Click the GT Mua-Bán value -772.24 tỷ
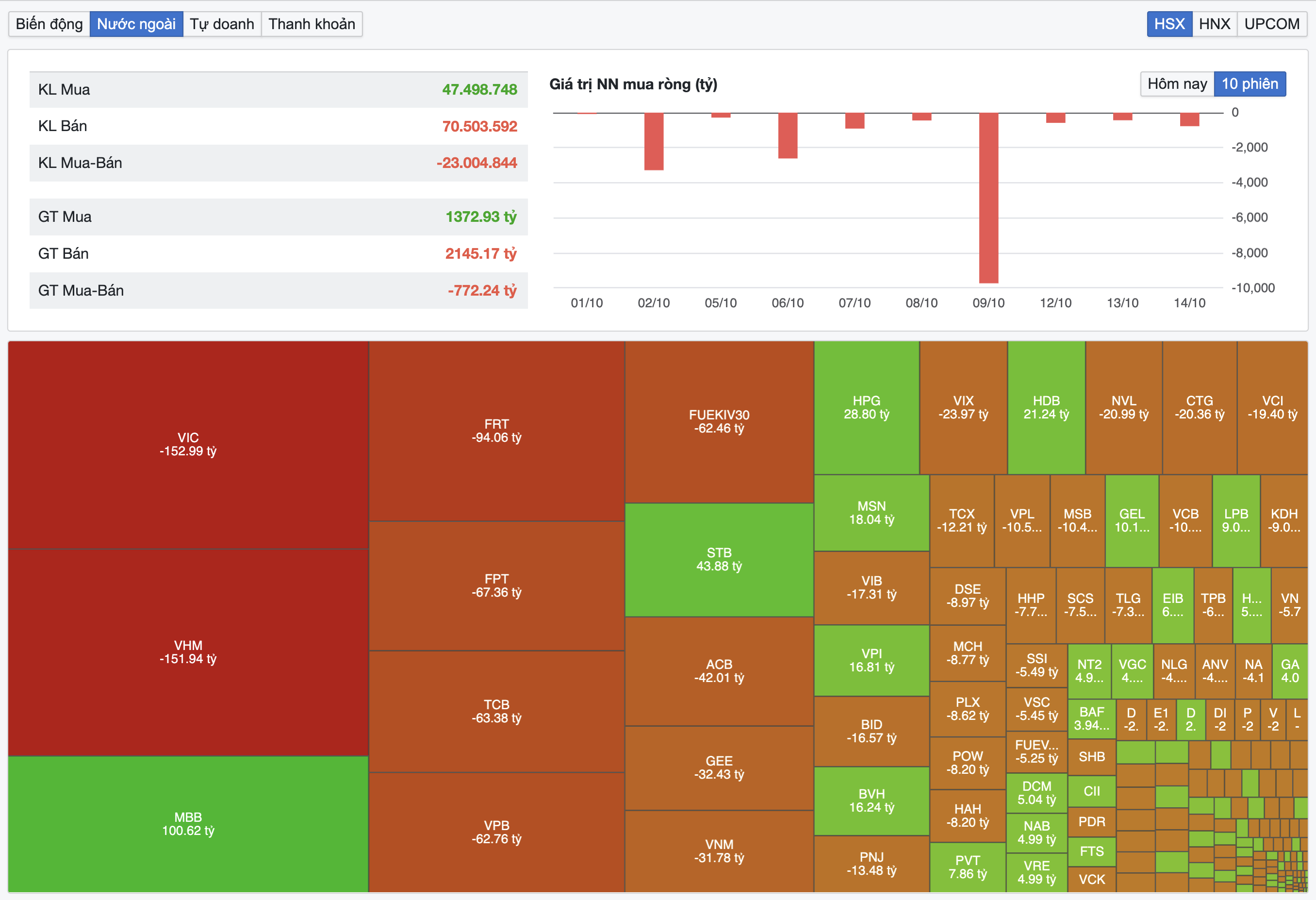Viewport: 1316px width, 900px height. point(482,291)
